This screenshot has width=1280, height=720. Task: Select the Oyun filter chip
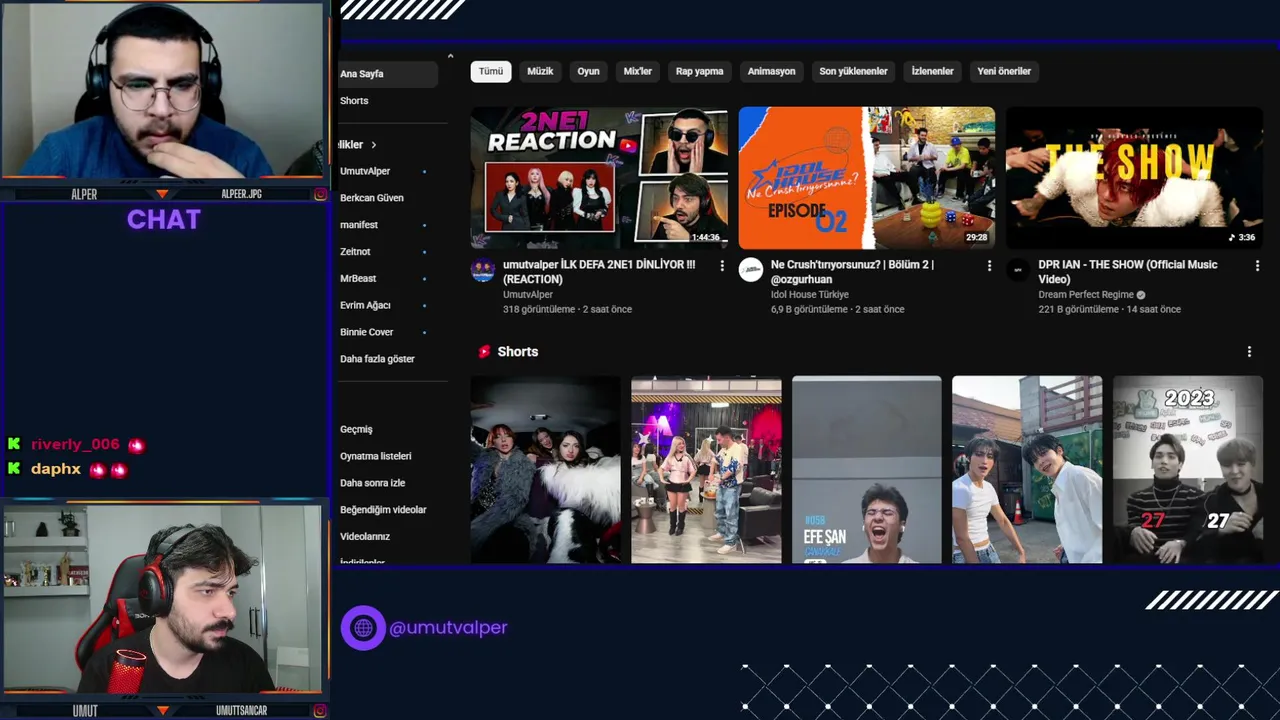tap(588, 71)
